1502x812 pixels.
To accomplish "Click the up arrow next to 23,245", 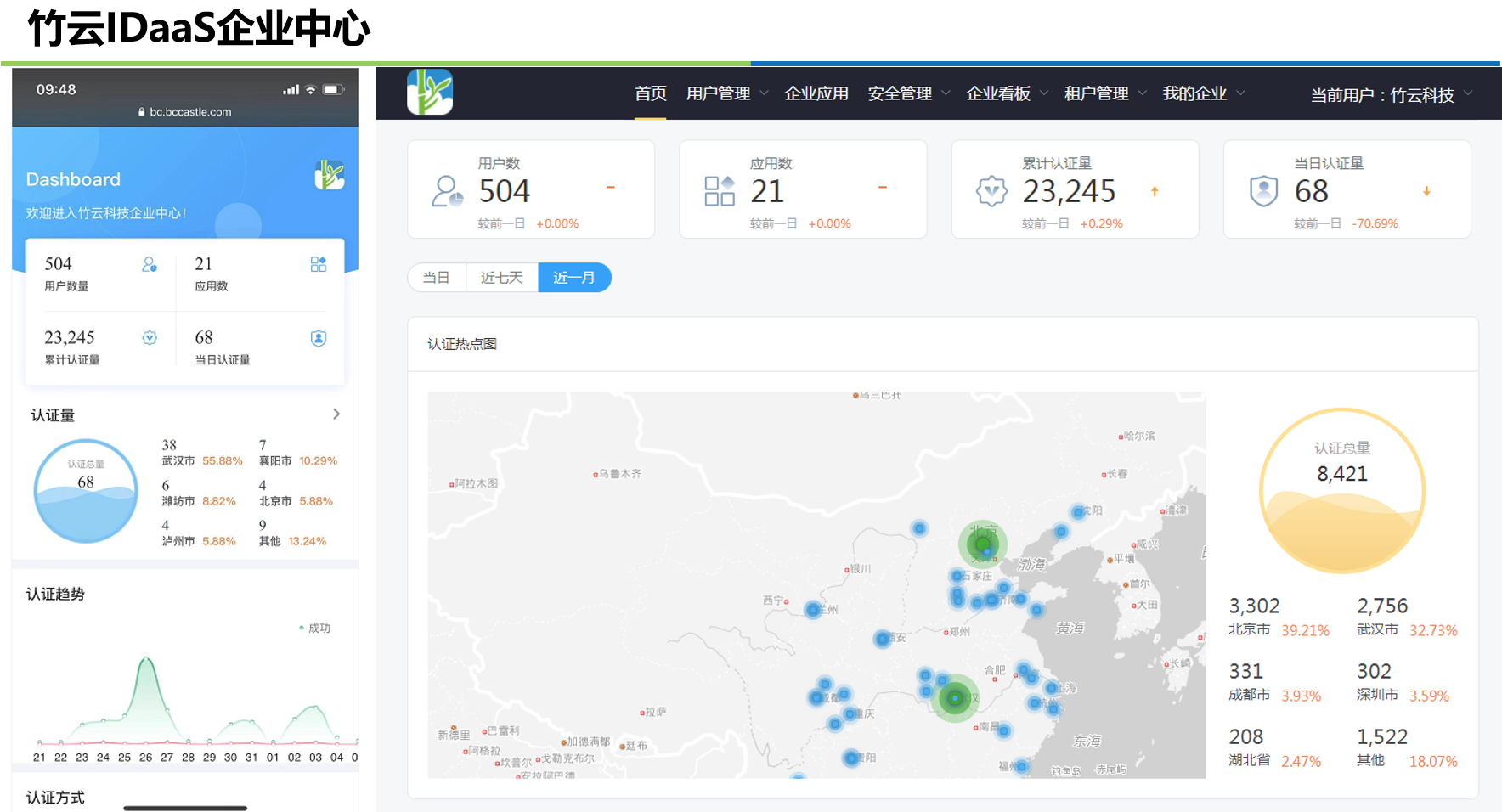I will click(1155, 191).
